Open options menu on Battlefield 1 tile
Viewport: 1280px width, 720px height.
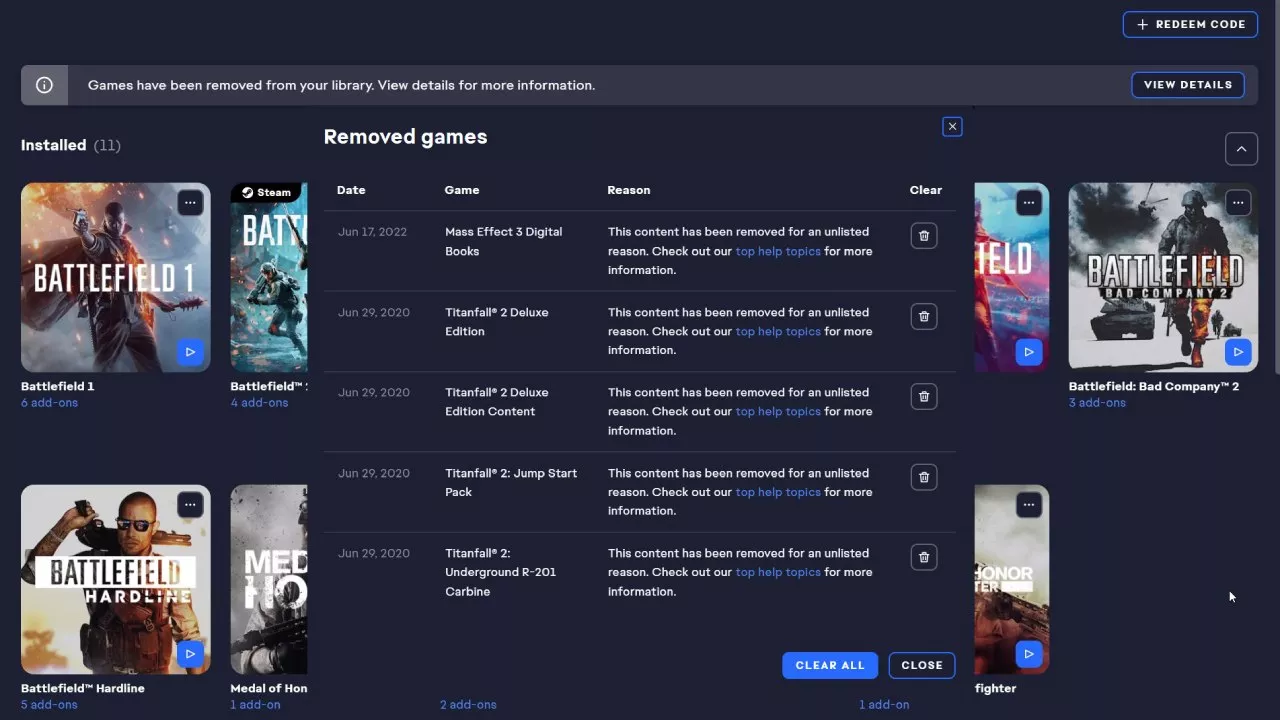click(190, 202)
